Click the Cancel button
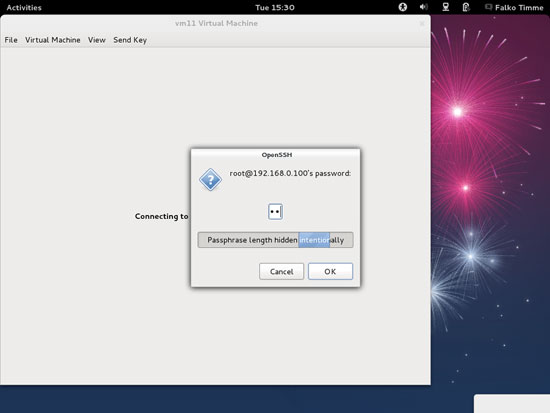The height and width of the screenshot is (413, 550). pyautogui.click(x=281, y=271)
